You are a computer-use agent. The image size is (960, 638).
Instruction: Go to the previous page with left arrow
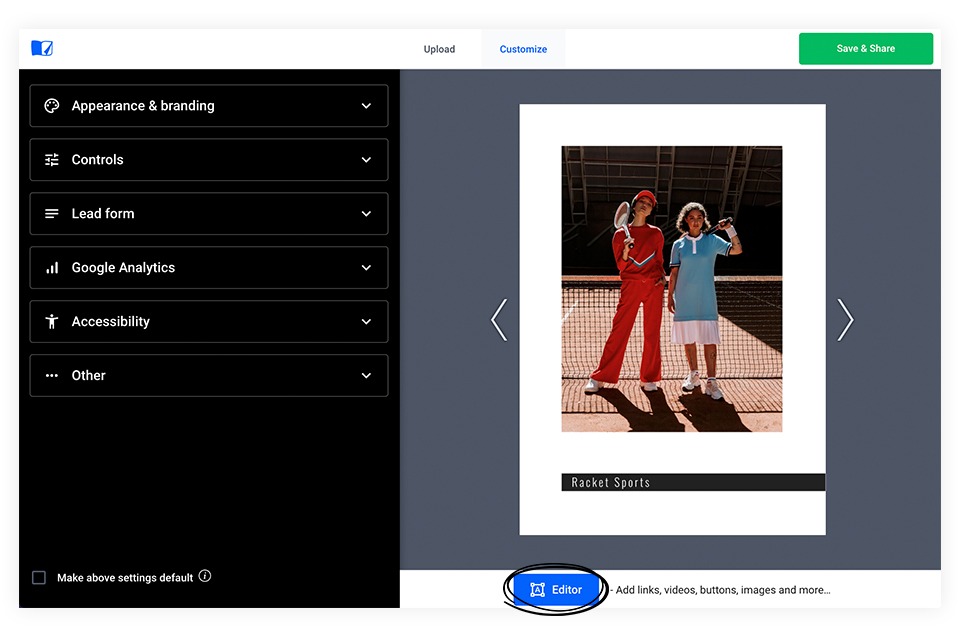click(500, 320)
